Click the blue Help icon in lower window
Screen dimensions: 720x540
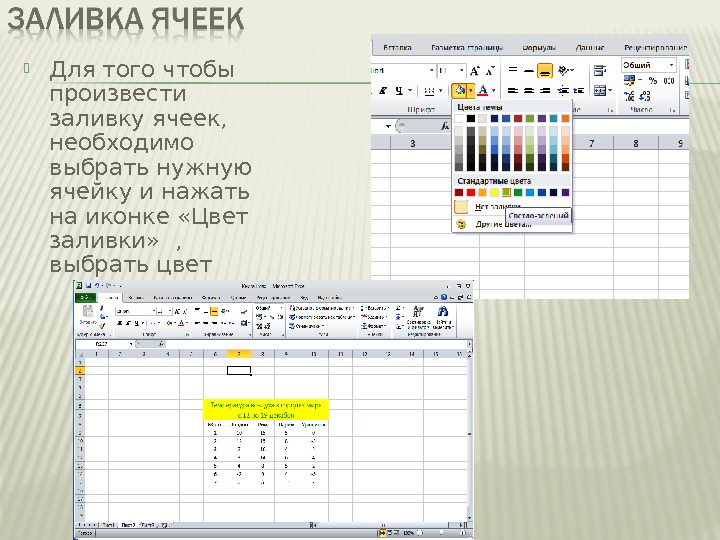click(444, 298)
